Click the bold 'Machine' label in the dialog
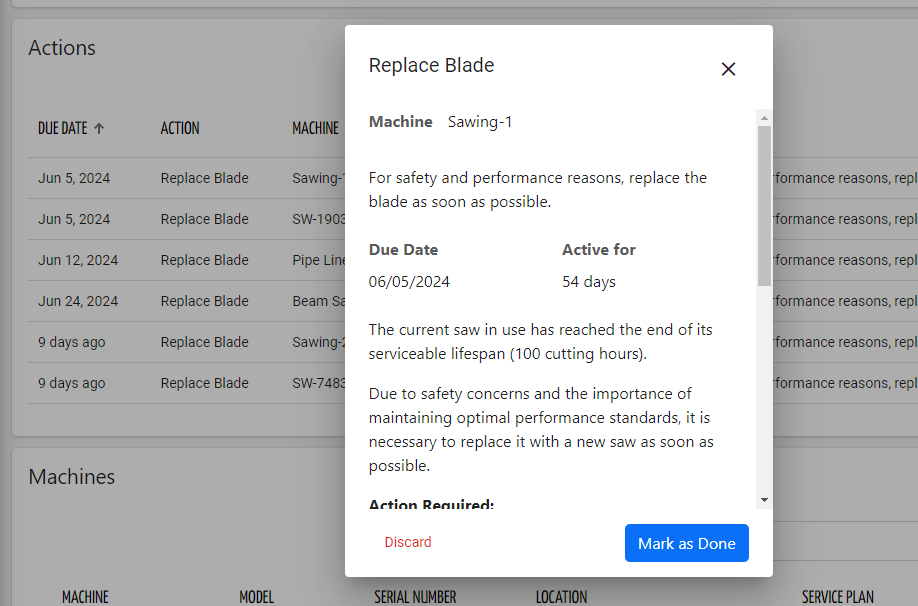This screenshot has height=606, width=918. [x=400, y=122]
